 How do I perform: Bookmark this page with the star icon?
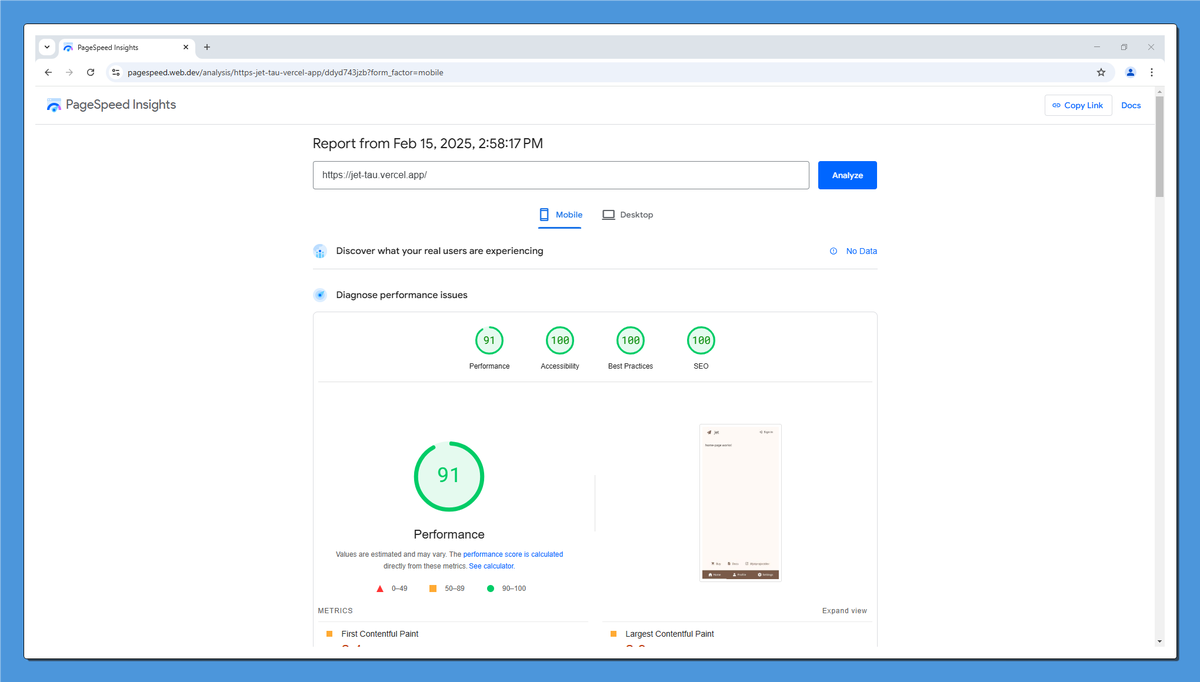point(1101,72)
